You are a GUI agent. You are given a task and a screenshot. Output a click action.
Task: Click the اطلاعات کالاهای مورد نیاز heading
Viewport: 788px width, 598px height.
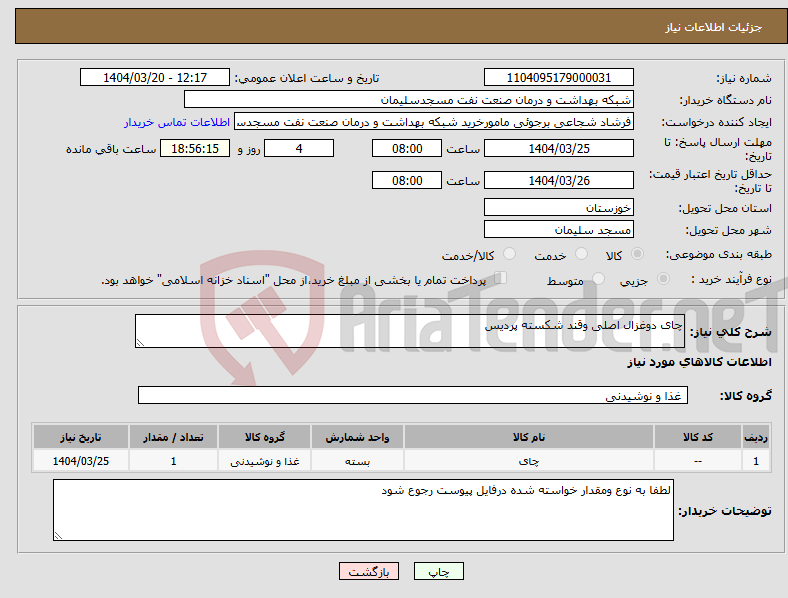tap(700, 362)
